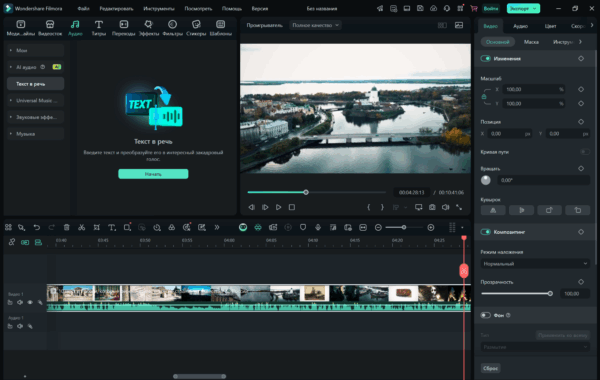Toggle the Изменения switch off
Image resolution: width=600 pixels, height=380 pixels.
tap(486, 59)
